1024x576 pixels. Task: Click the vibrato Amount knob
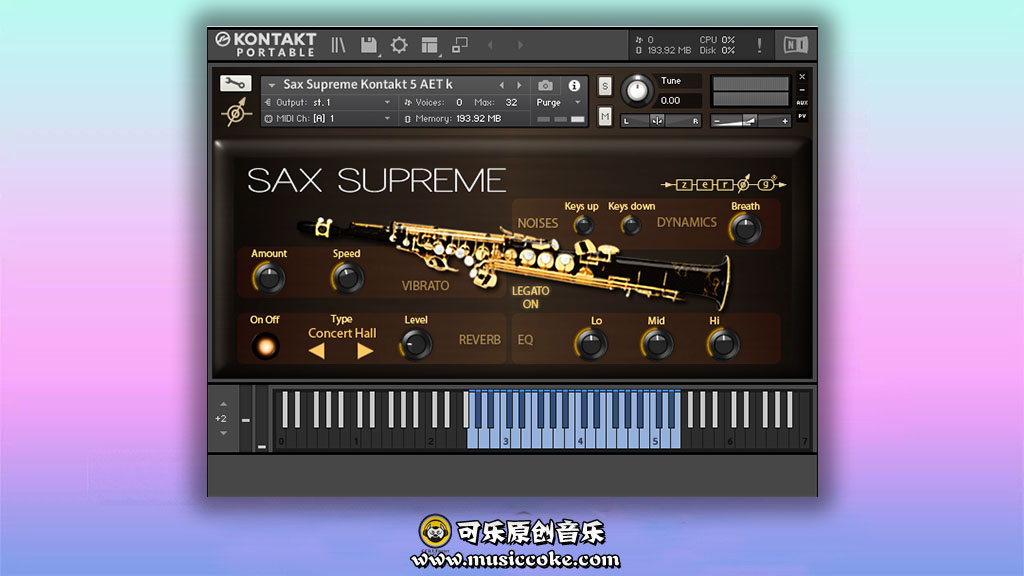point(268,278)
